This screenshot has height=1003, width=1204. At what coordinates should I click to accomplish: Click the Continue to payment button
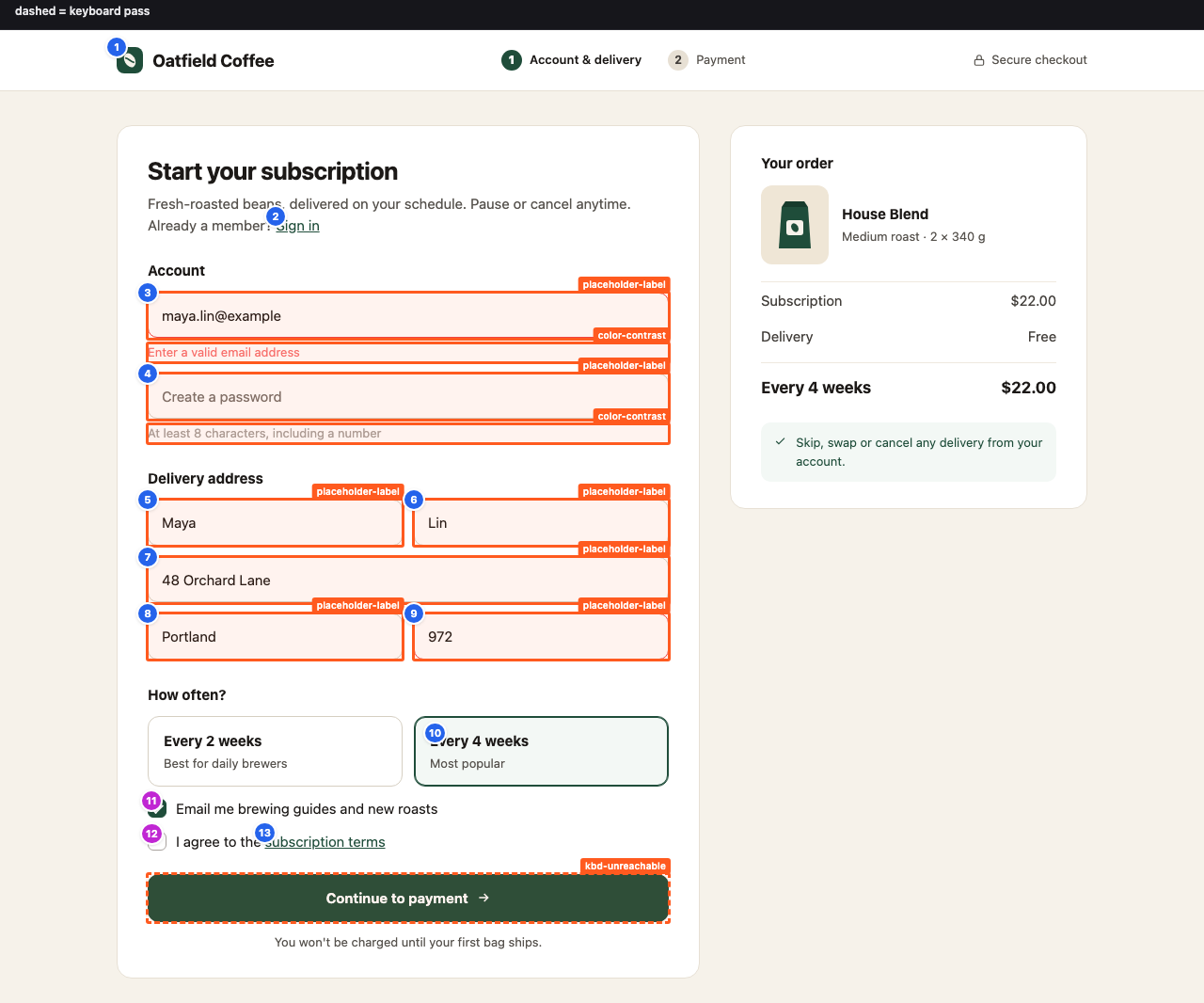[x=408, y=899]
